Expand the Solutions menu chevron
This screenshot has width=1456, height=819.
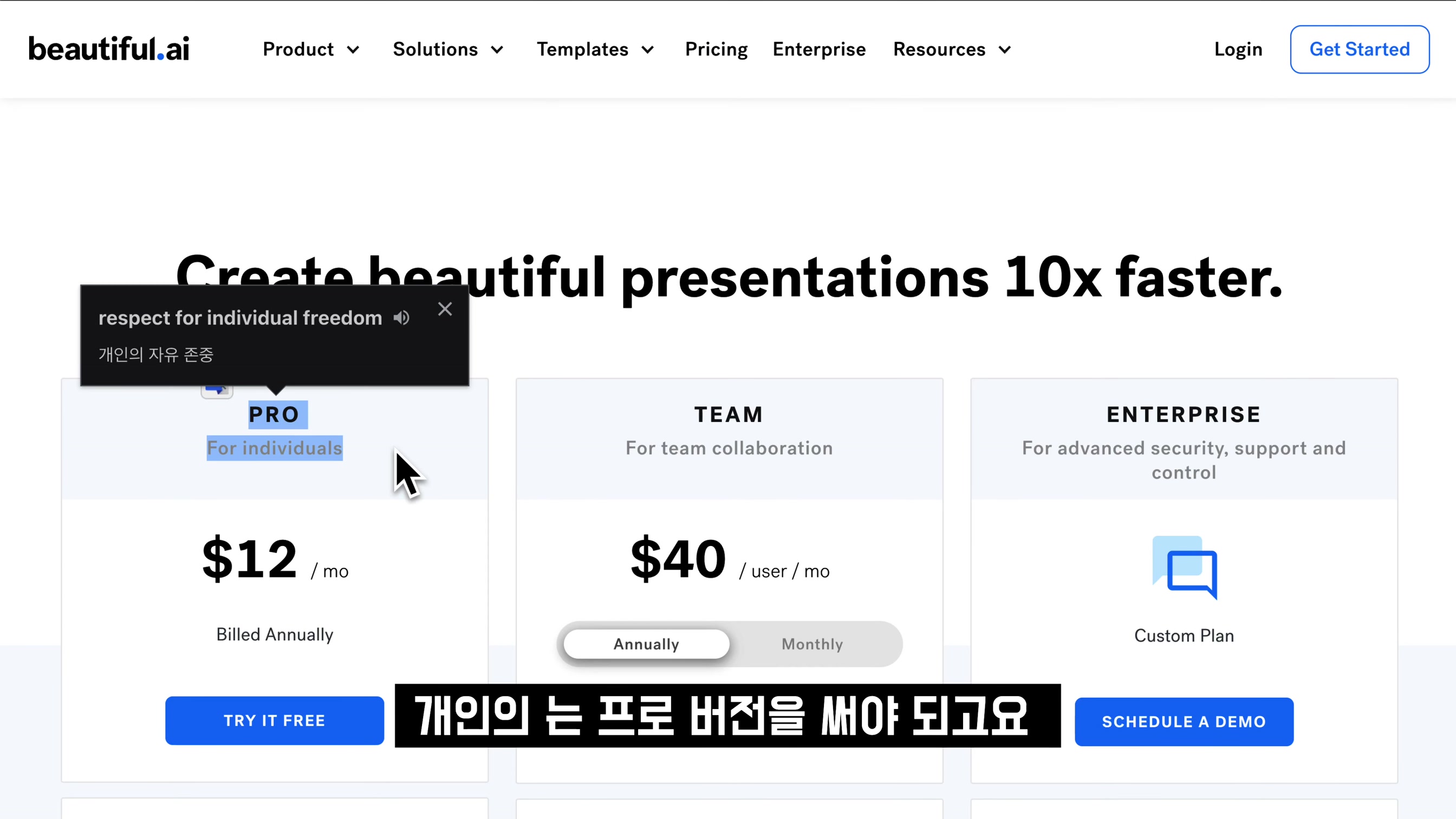tap(497, 50)
